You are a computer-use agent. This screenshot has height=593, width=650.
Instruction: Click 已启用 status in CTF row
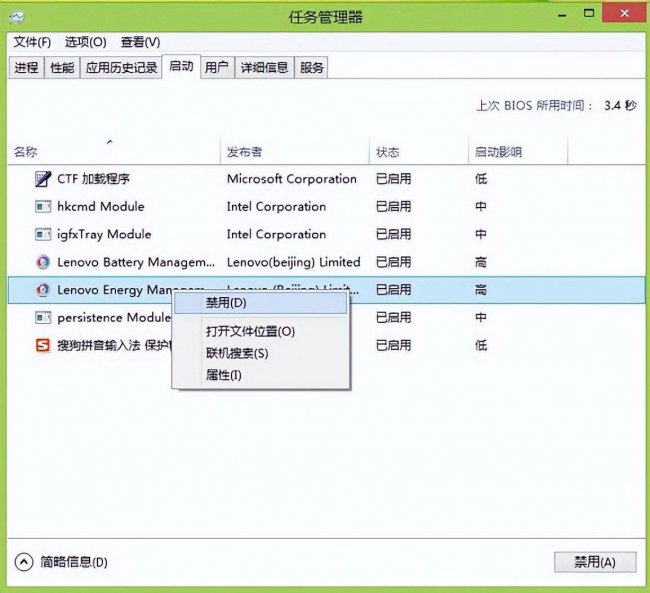click(393, 179)
